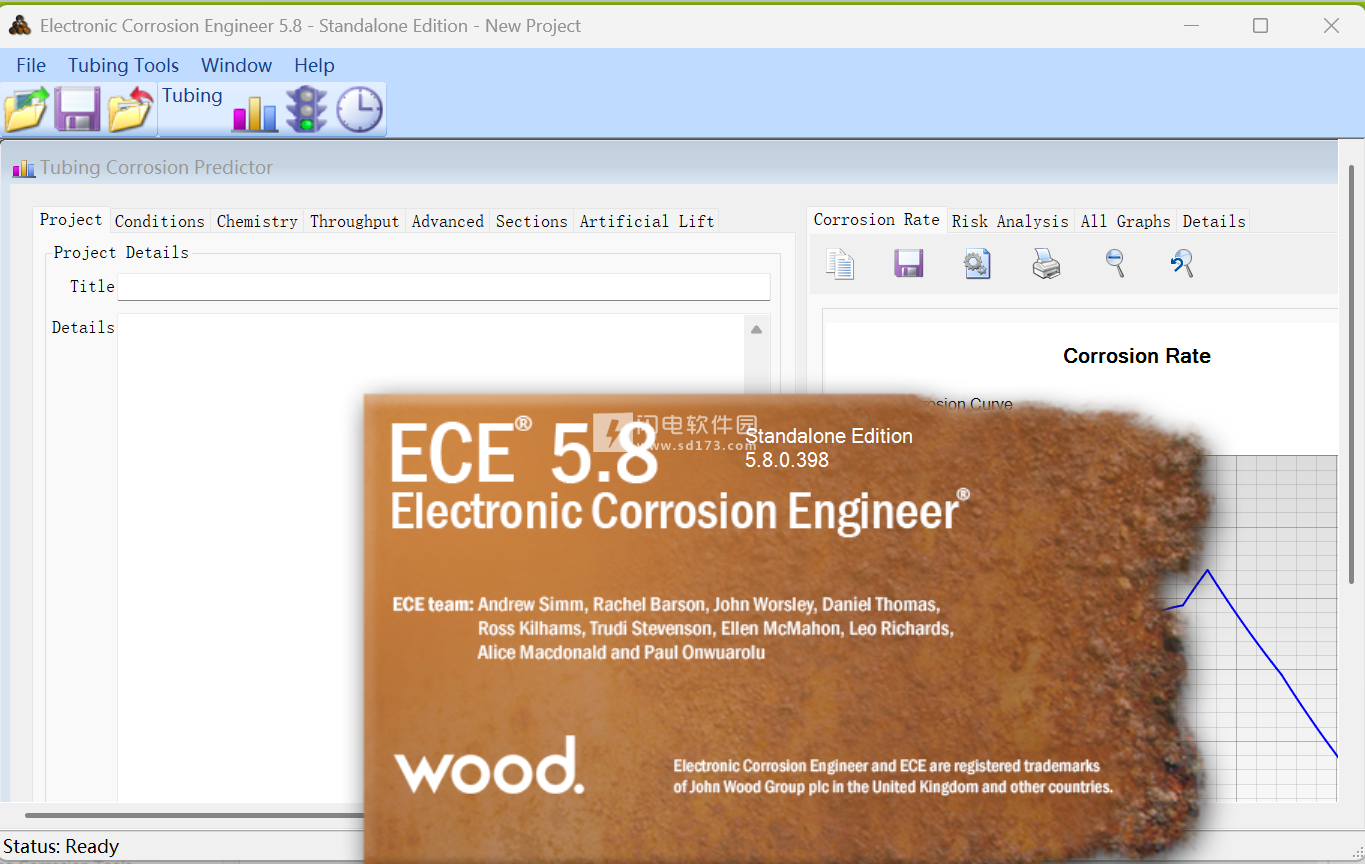This screenshot has height=864, width=1365.
Task: Close the Electronic Corrosion Engineer window
Action: tap(1331, 26)
